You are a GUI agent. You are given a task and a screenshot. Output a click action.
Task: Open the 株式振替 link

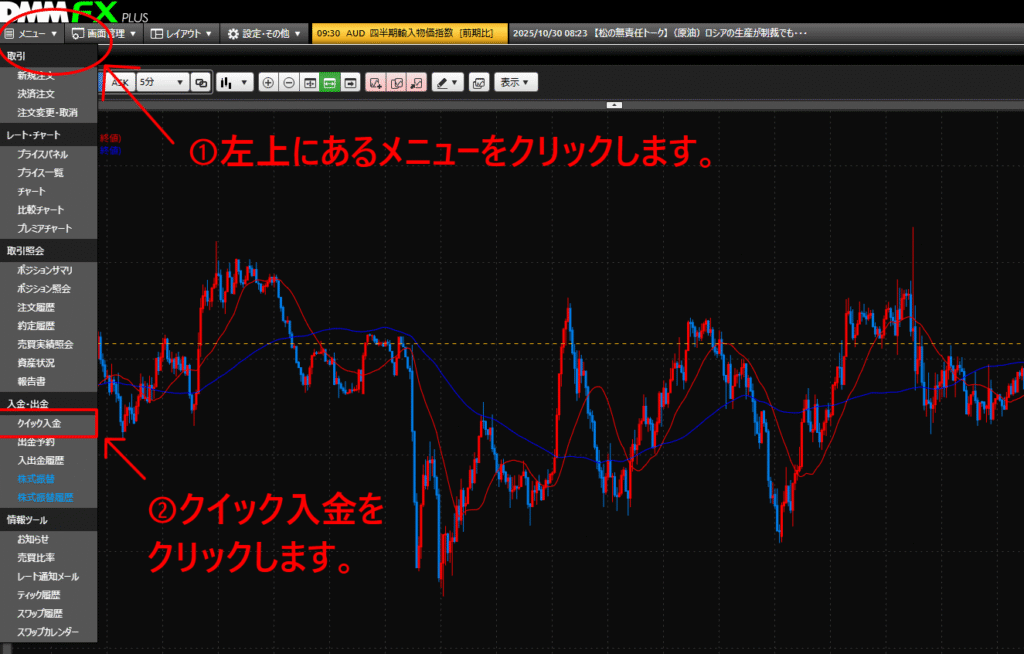click(38, 479)
